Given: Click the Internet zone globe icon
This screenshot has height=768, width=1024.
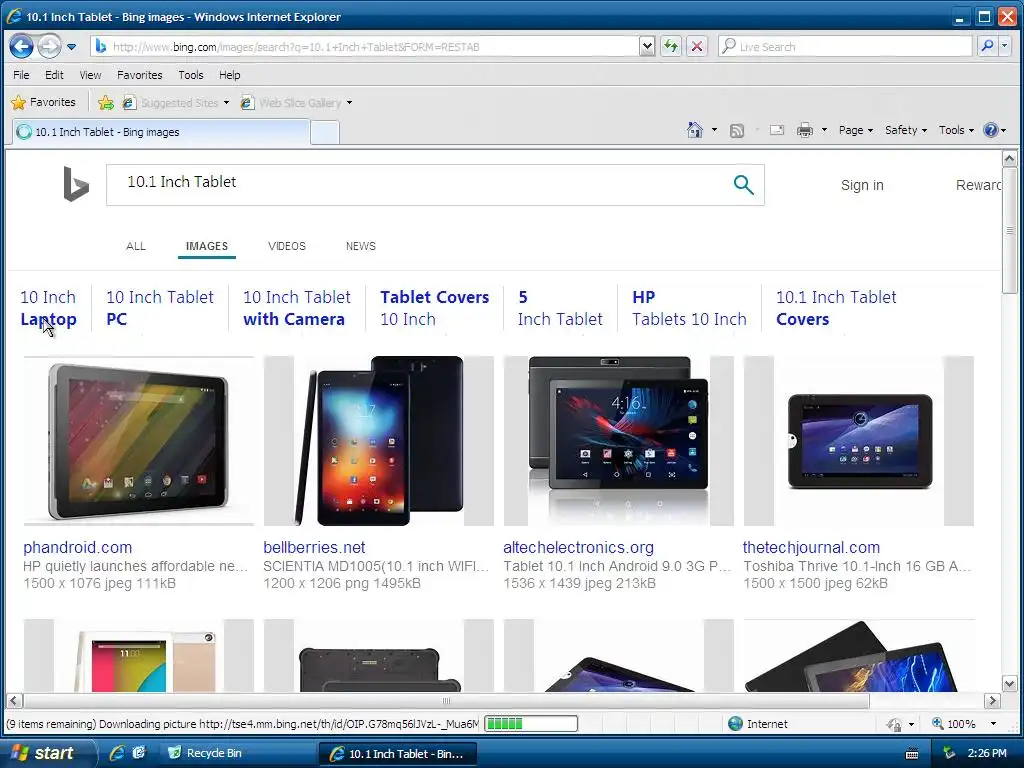Looking at the screenshot, I should [x=735, y=724].
